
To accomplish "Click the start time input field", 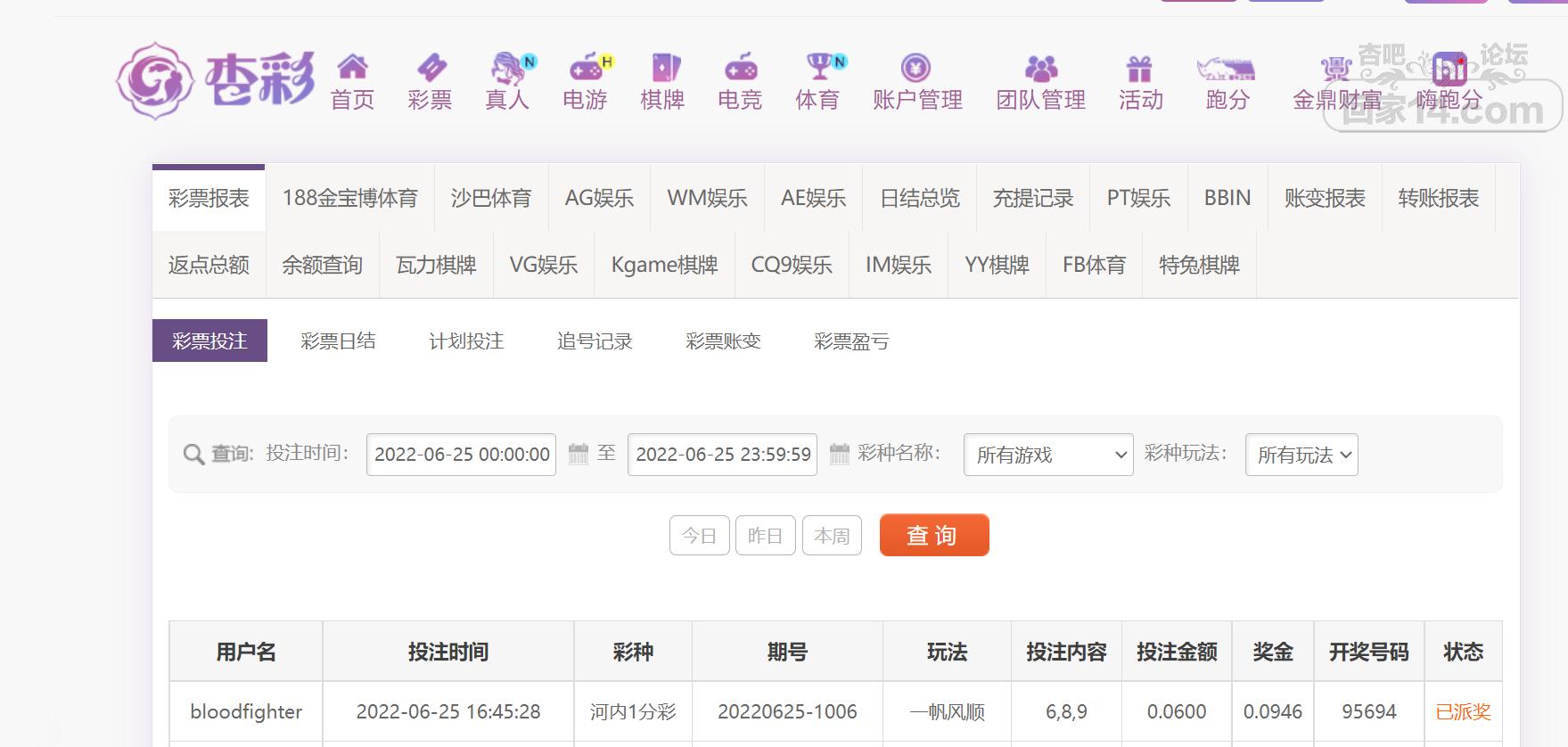I will [x=461, y=455].
